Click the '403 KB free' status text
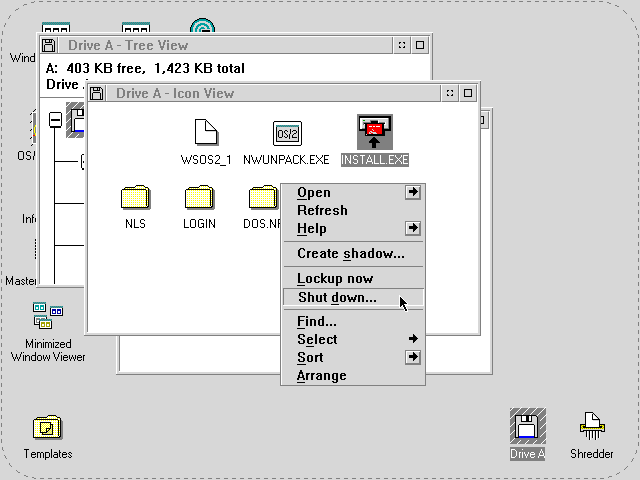 click(106, 68)
